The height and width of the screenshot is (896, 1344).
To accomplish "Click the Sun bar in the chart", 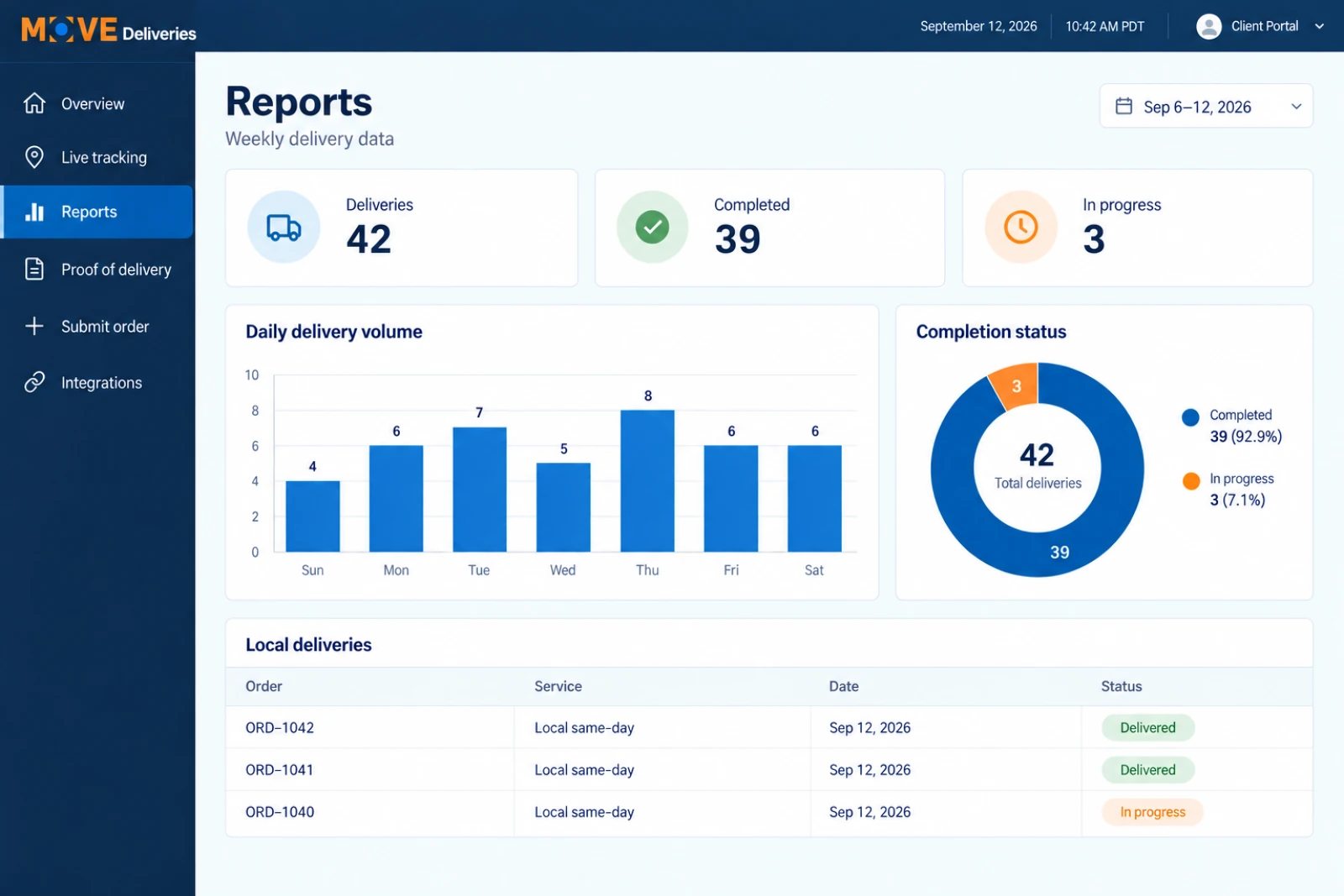I will (x=312, y=516).
